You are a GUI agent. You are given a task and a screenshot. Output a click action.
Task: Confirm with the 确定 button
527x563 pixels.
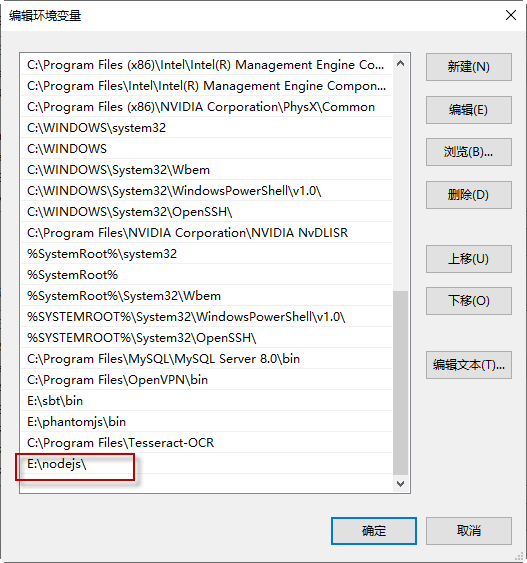point(374,531)
